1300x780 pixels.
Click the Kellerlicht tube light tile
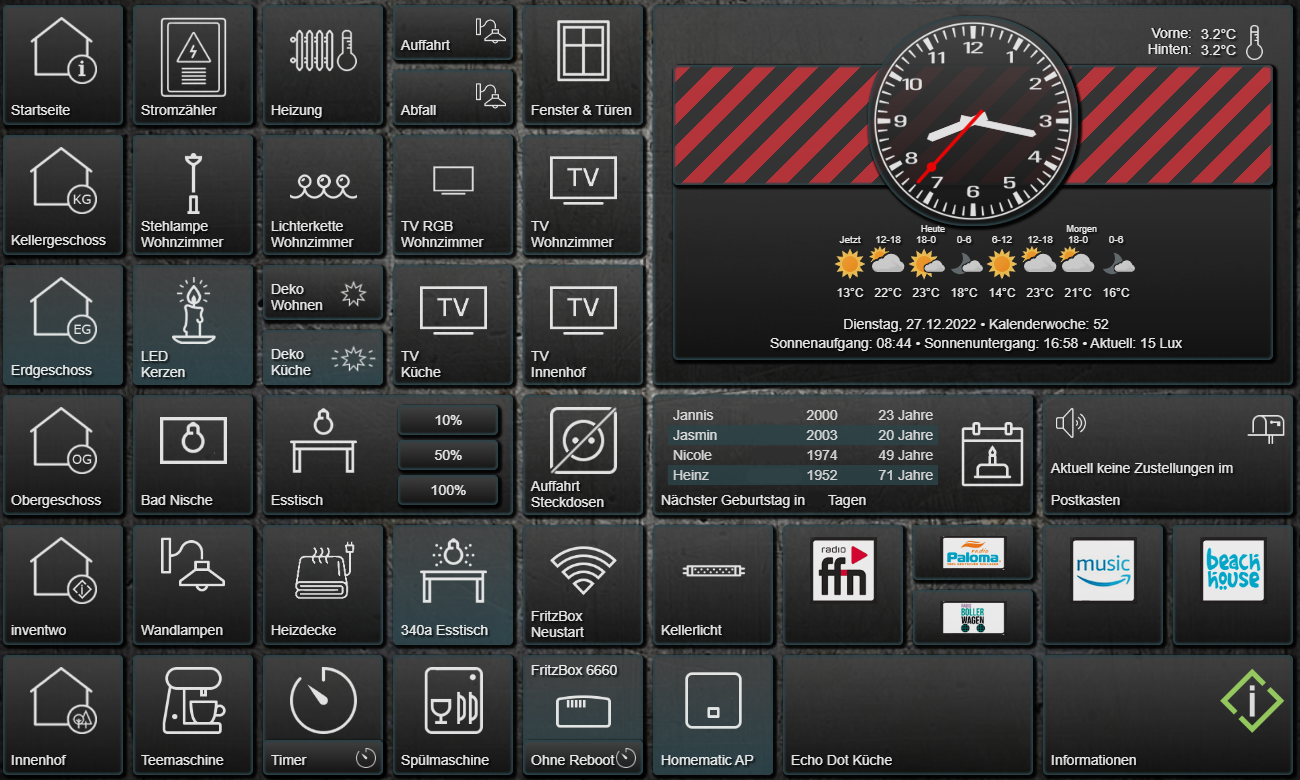(713, 585)
